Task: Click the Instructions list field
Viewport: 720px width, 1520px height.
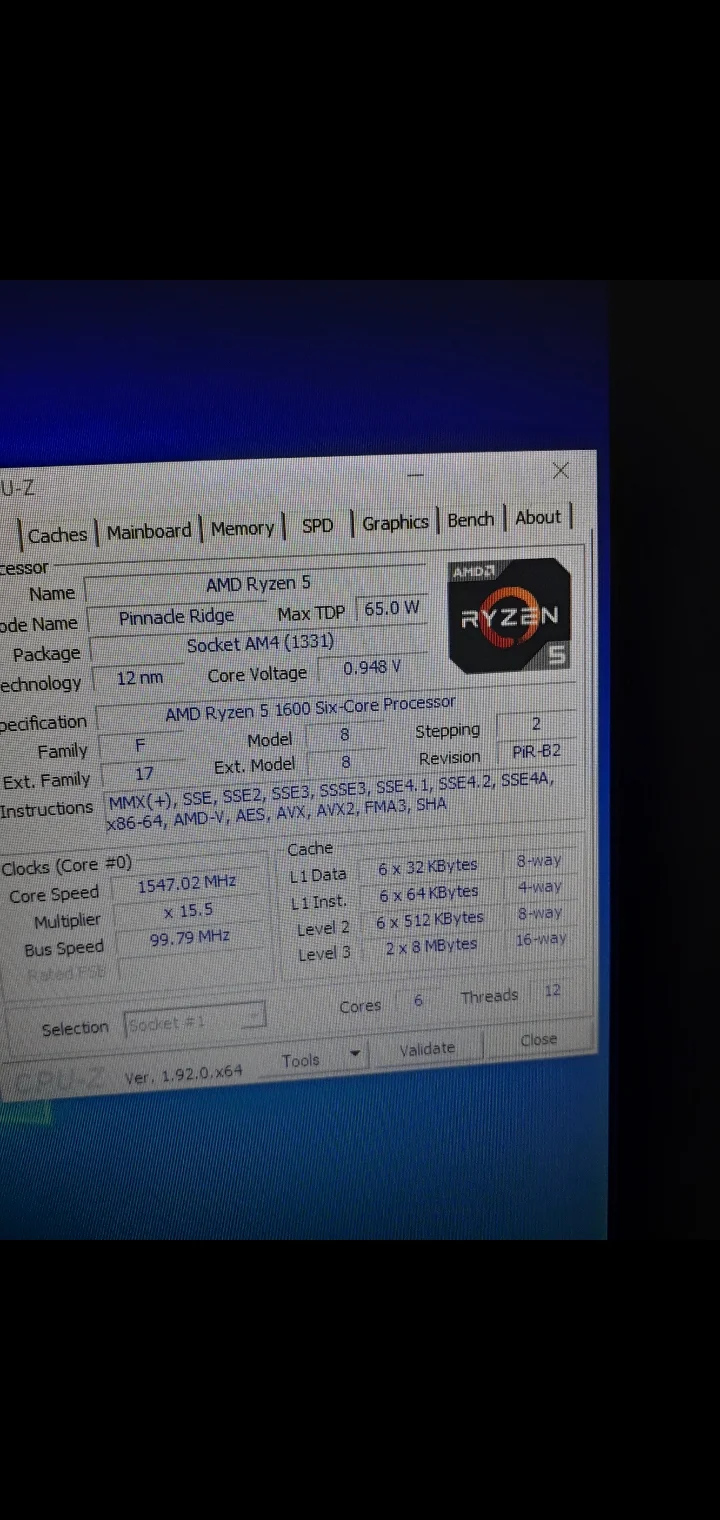Action: (x=340, y=802)
